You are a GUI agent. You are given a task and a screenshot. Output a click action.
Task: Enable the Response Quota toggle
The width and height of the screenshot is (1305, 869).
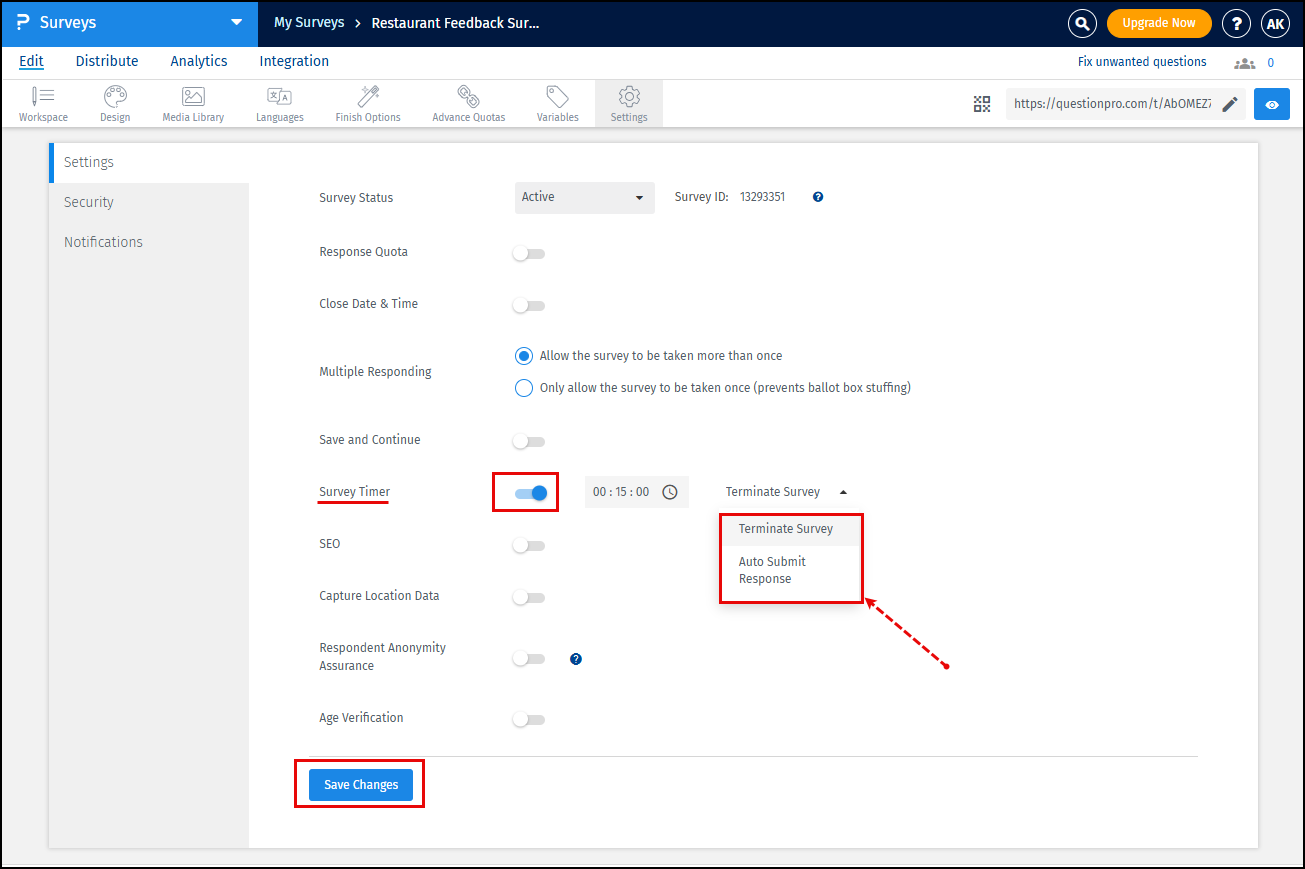tap(529, 254)
